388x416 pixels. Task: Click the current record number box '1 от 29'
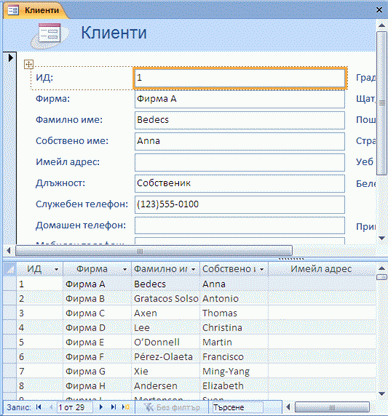(x=75, y=407)
